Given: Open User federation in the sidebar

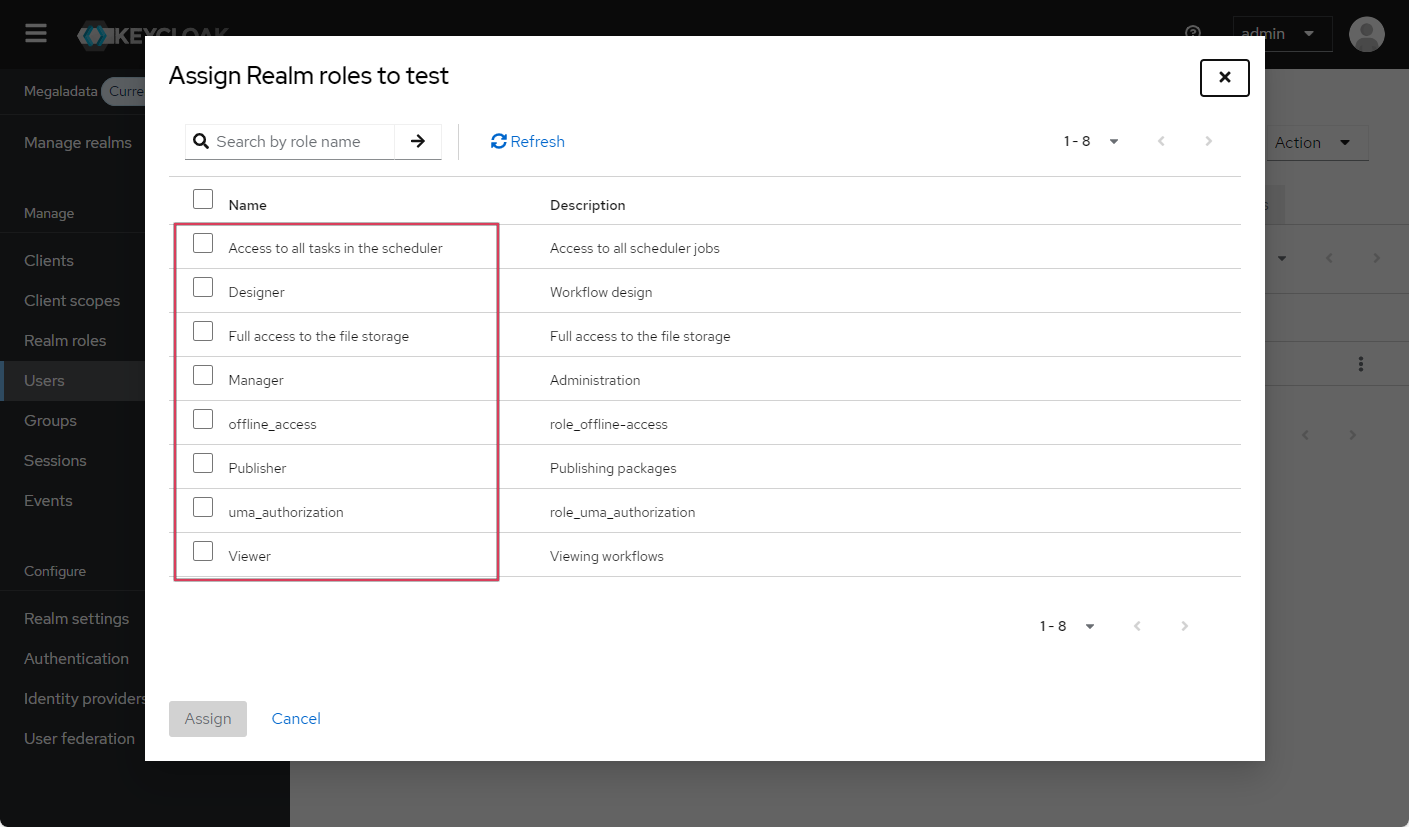Looking at the screenshot, I should tap(79, 738).
